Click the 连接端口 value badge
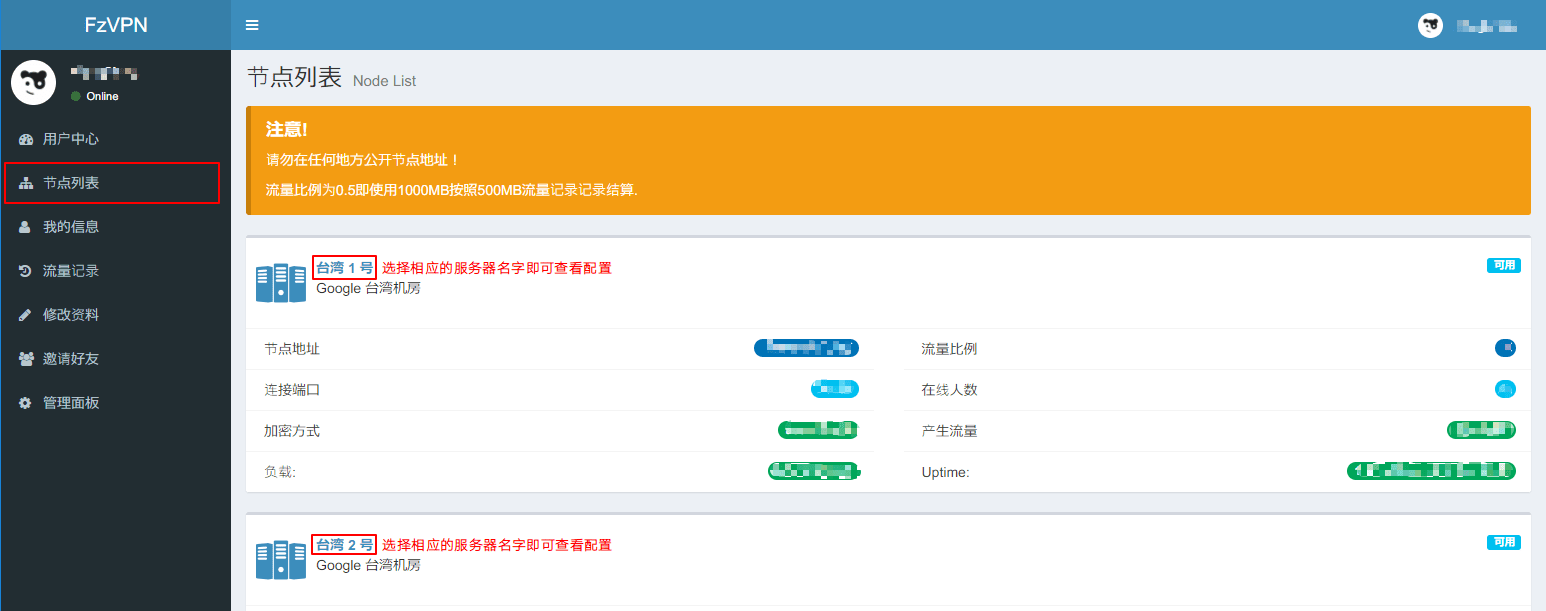Viewport: 1546px width, 611px height. tap(835, 389)
